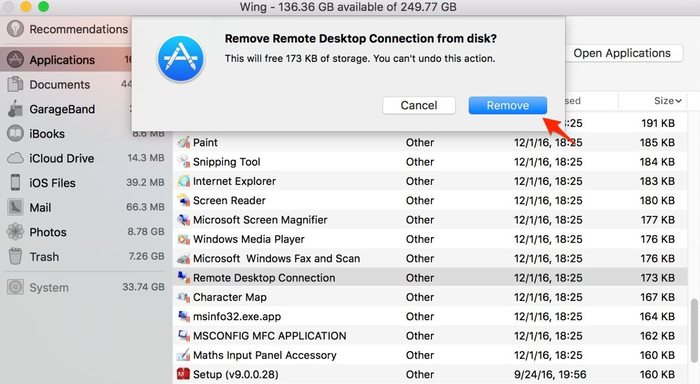Click the vertical scrollbar of the app list

[x=694, y=330]
